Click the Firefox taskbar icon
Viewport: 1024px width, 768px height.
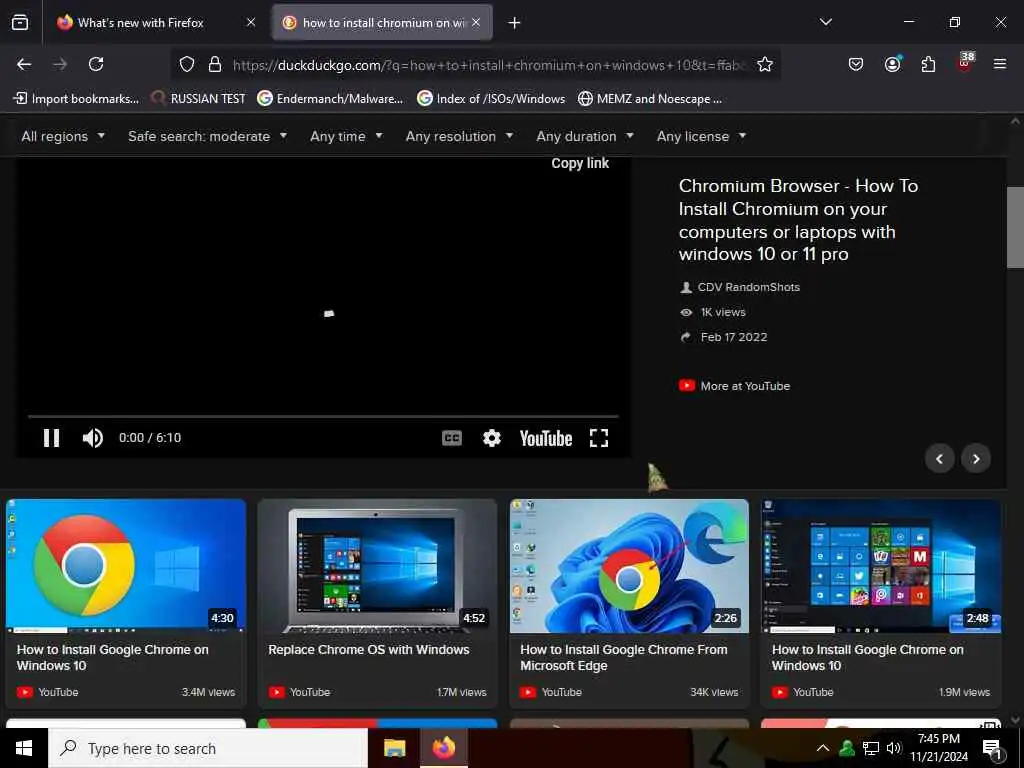point(443,748)
